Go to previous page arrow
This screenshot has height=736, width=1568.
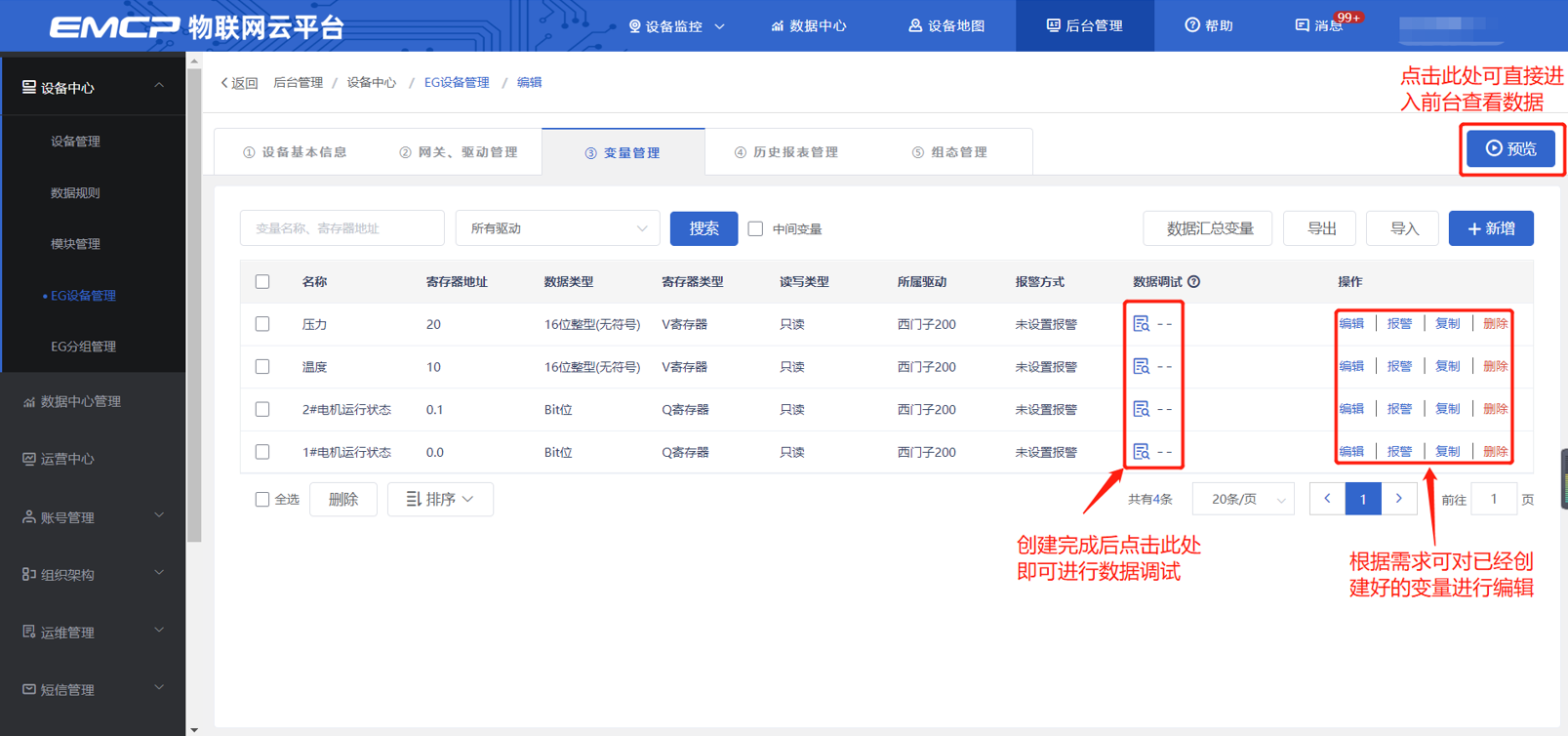[x=1327, y=499]
